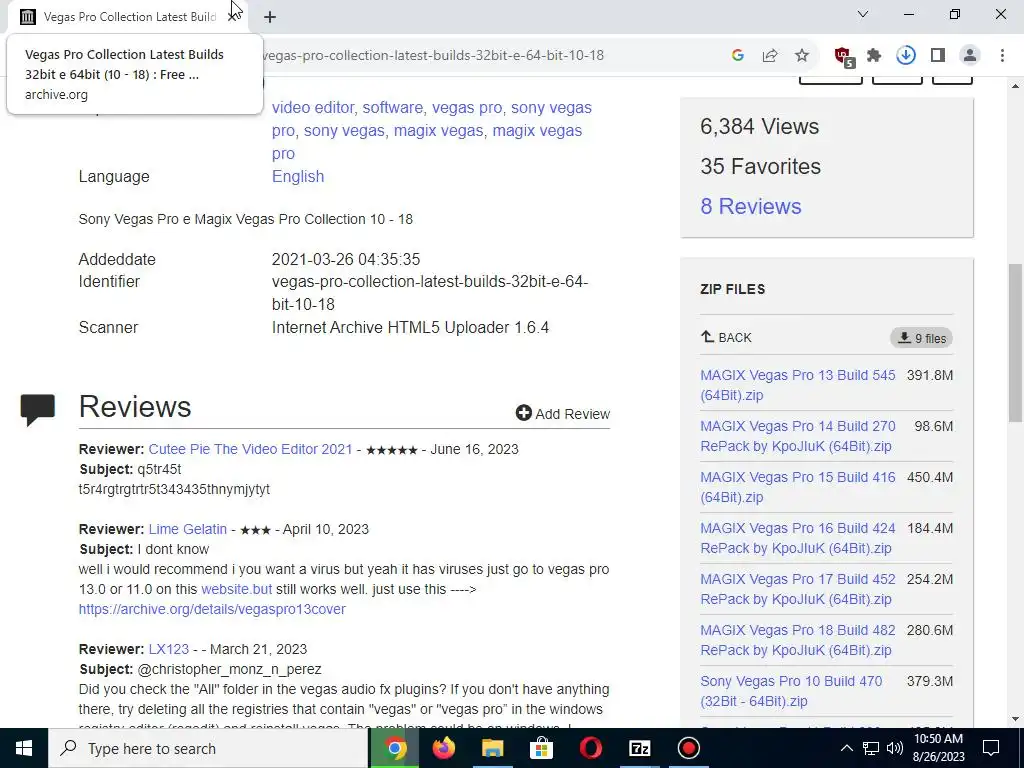Click the BACK link in ZIP FILES
This screenshot has width=1024, height=768.
click(726, 338)
